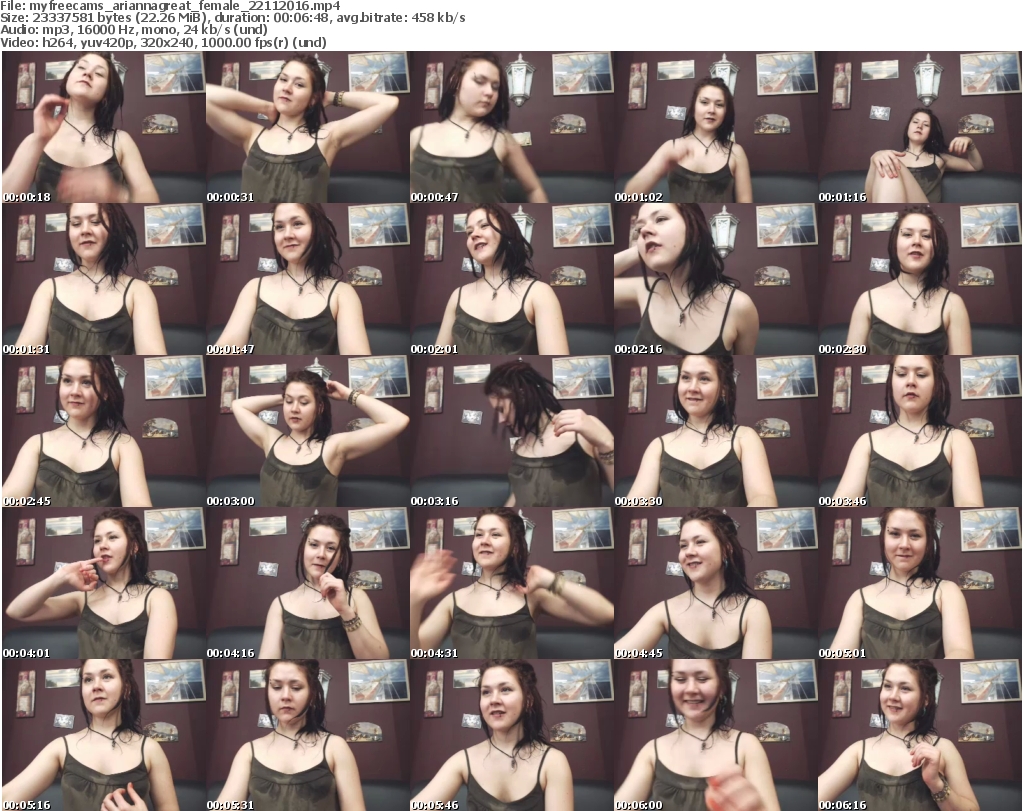Select the thumbnail timestamped 00:00:47

click(x=511, y=127)
